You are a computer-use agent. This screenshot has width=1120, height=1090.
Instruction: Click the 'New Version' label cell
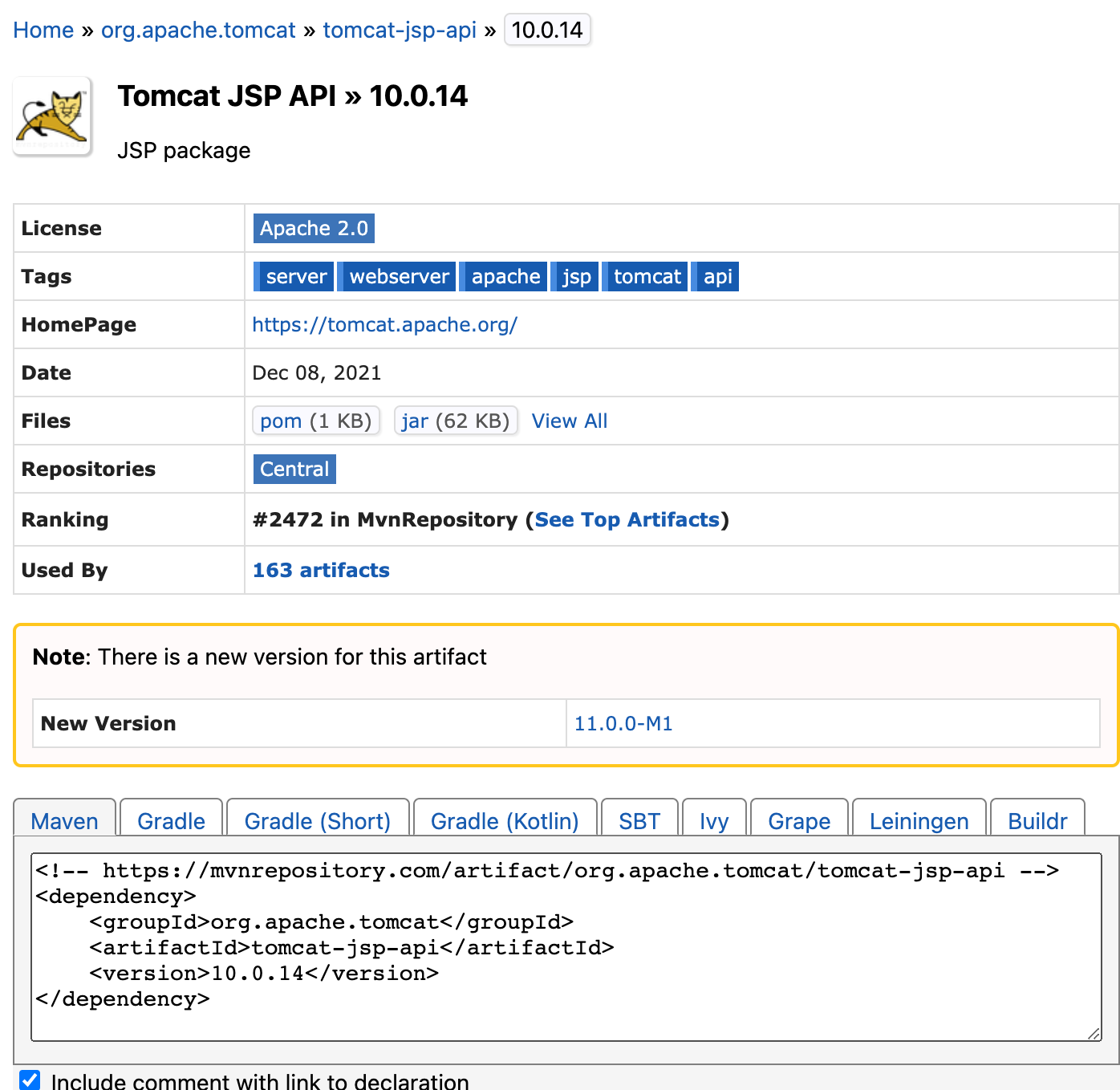pos(299,723)
